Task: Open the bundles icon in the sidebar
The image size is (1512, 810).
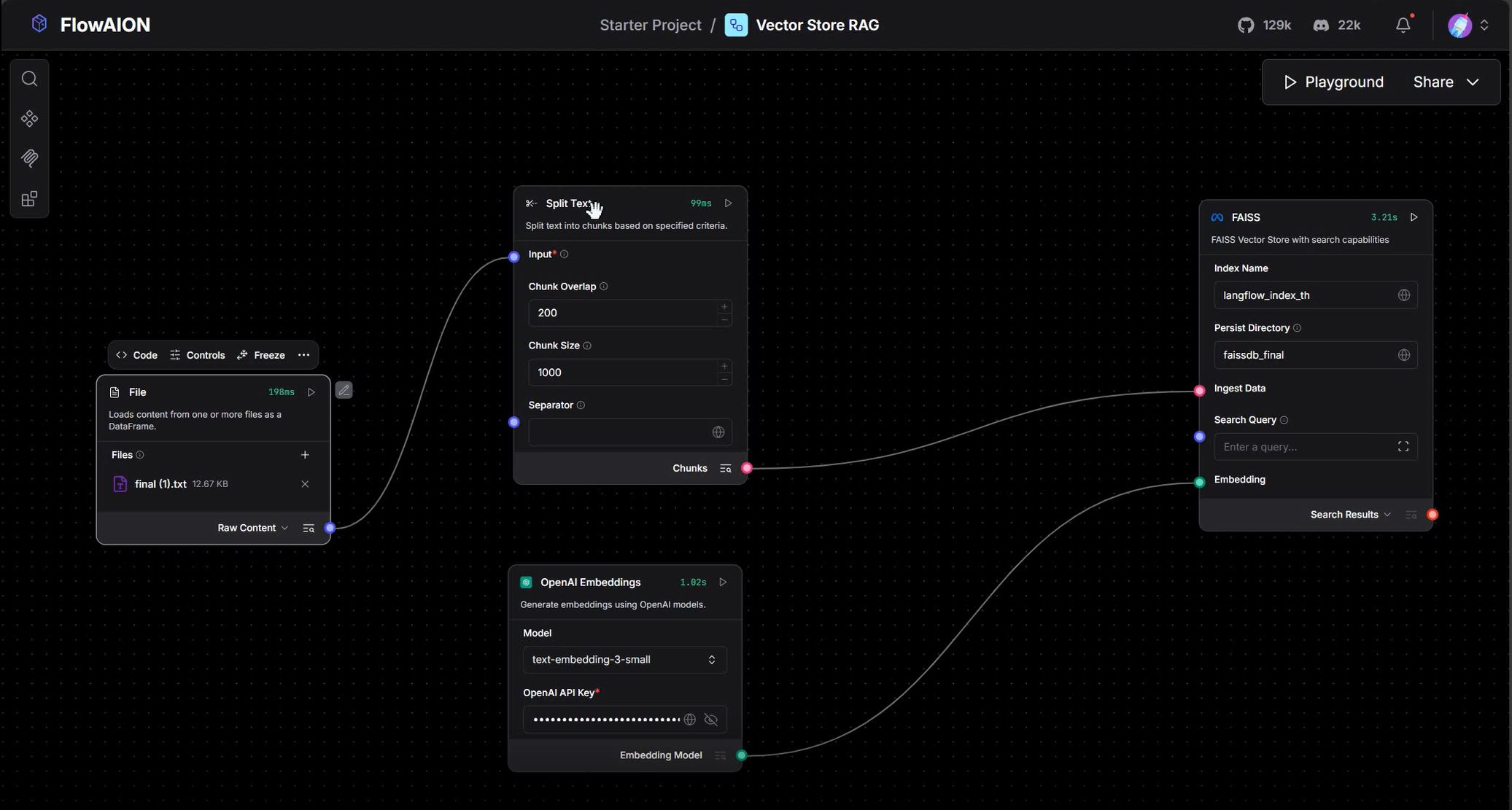Action: click(29, 157)
